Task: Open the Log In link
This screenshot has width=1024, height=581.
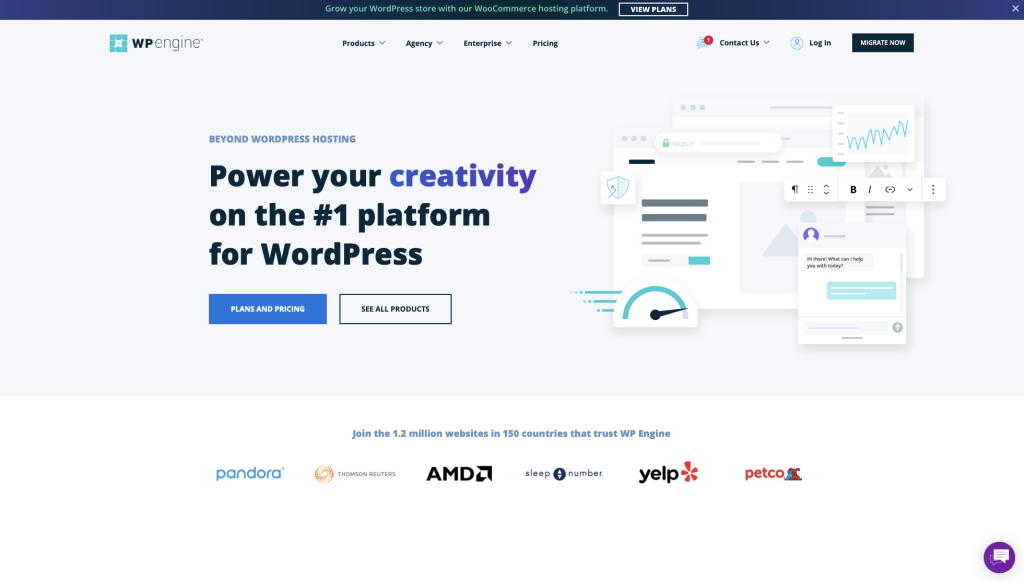Action: 820,42
